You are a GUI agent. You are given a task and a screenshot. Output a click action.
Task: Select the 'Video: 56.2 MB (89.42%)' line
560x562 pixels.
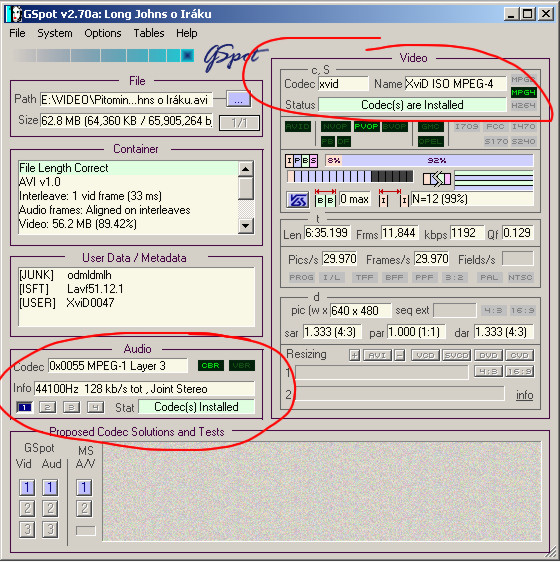128,224
